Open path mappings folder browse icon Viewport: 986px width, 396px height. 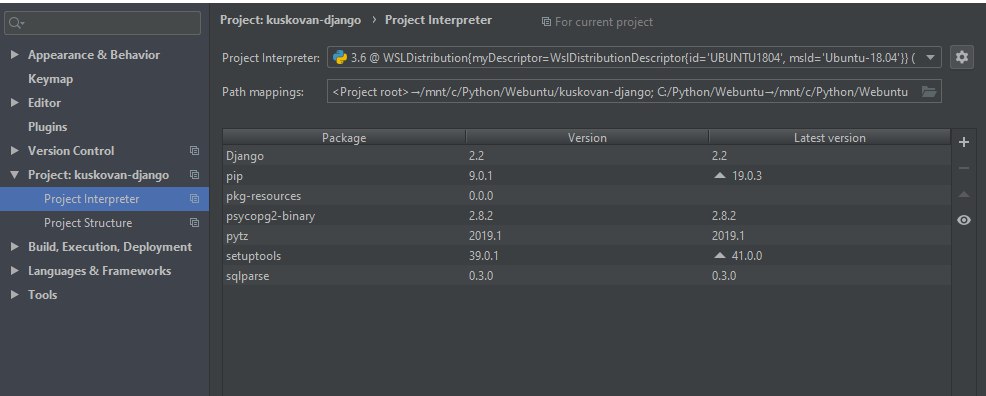click(x=929, y=92)
